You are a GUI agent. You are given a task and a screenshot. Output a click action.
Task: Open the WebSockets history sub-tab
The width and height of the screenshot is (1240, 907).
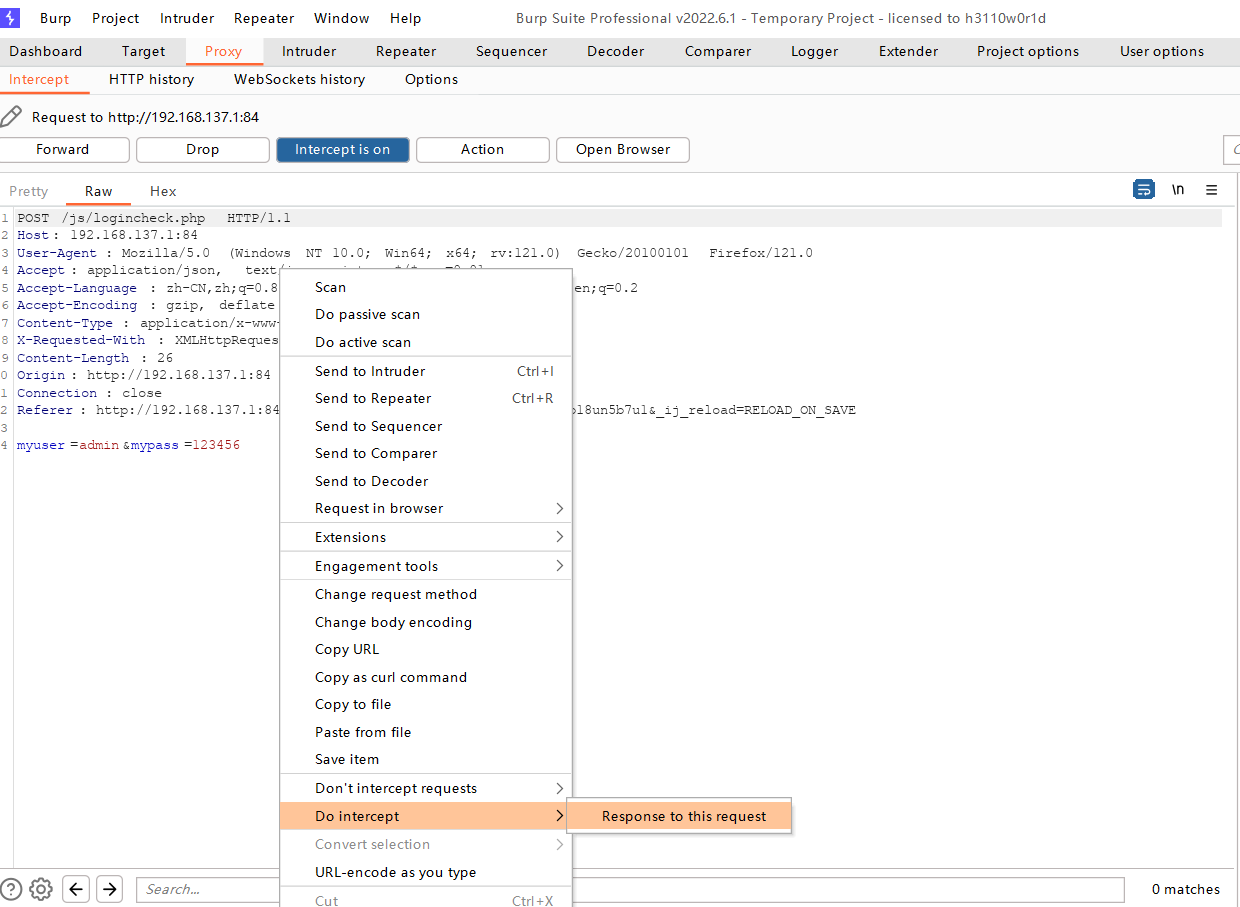click(300, 79)
